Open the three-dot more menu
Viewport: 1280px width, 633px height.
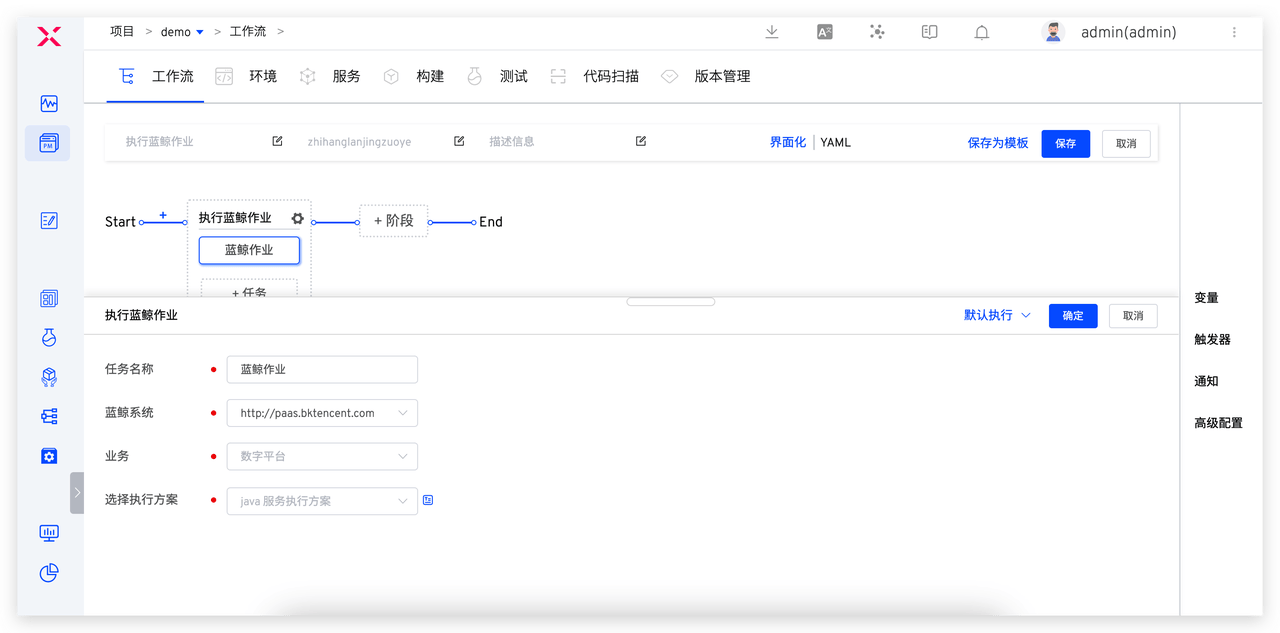[1234, 32]
